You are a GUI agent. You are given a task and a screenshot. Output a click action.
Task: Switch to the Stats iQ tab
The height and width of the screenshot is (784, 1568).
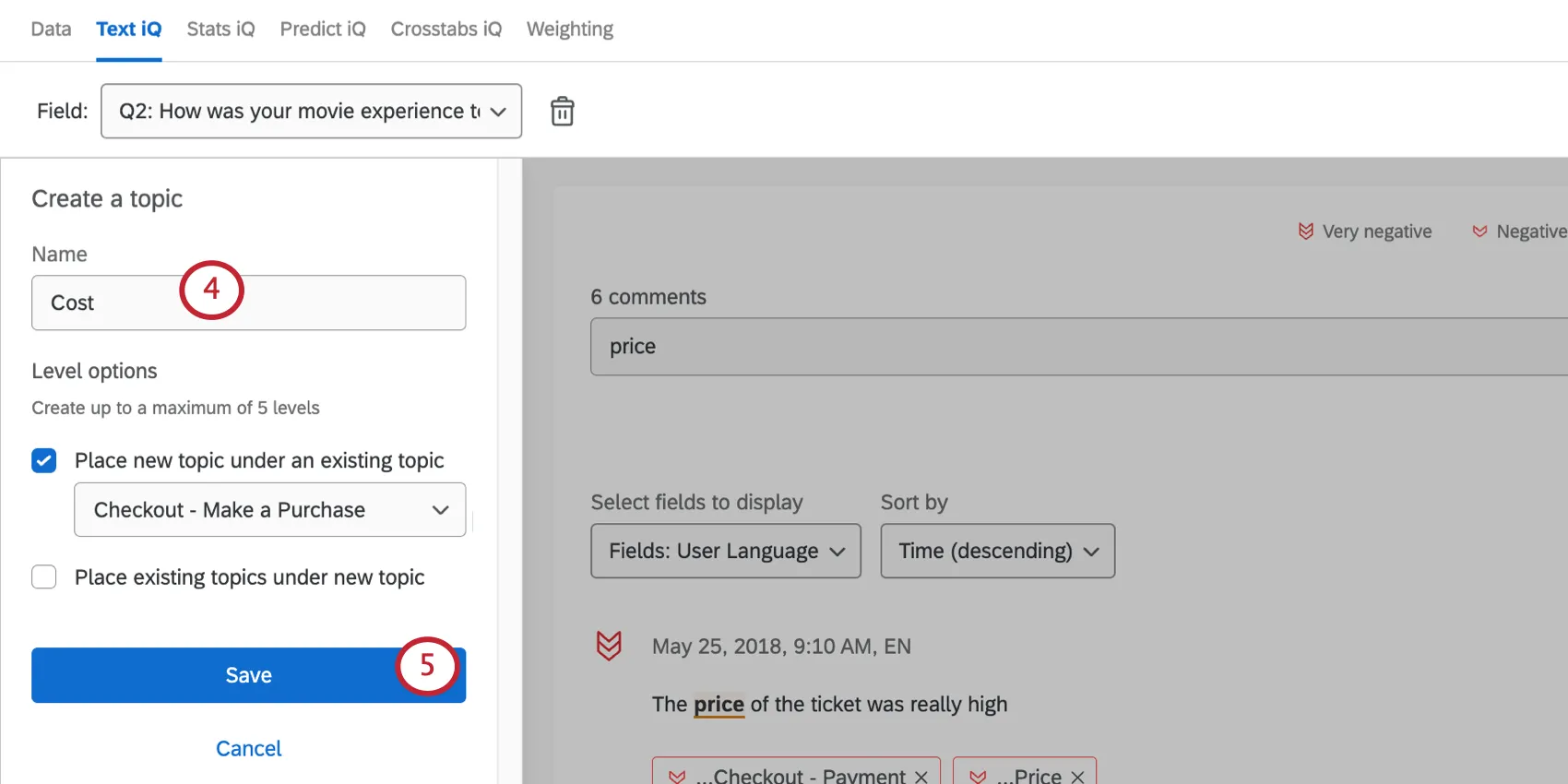point(220,29)
